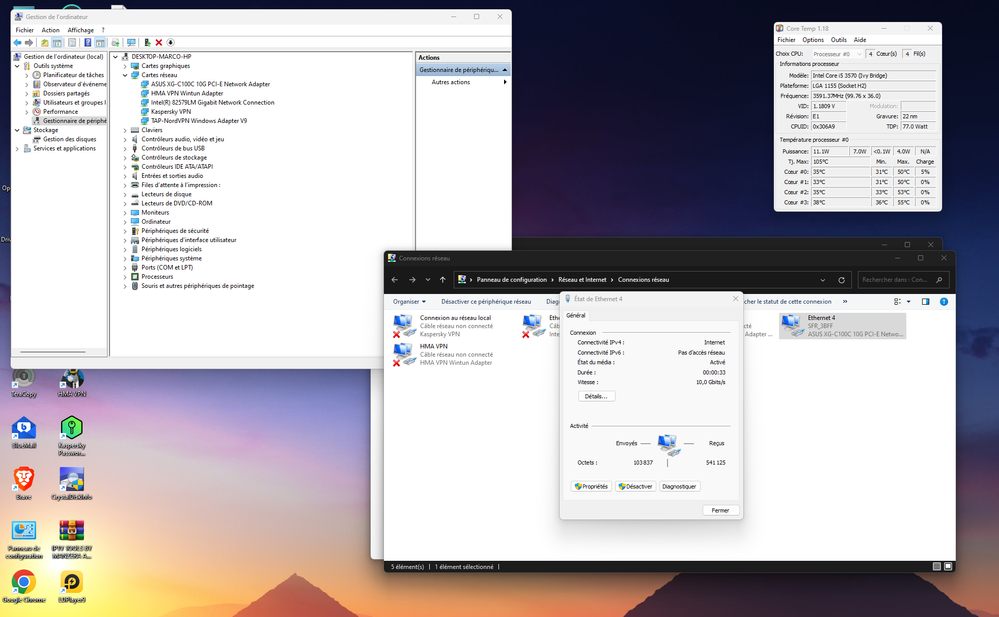999x617 pixels.
Task: Launch CrystalDiskInfo from the desktop
Action: 71,478
